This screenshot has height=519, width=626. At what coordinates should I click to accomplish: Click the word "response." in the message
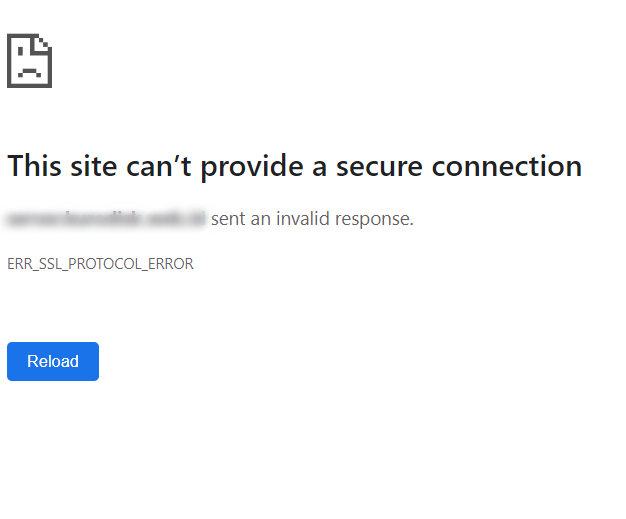coord(376,218)
